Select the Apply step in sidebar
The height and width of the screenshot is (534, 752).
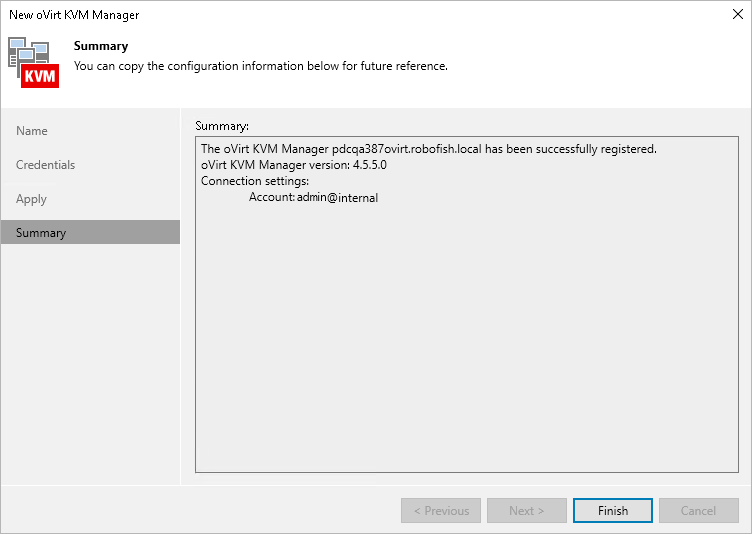pyautogui.click(x=31, y=199)
